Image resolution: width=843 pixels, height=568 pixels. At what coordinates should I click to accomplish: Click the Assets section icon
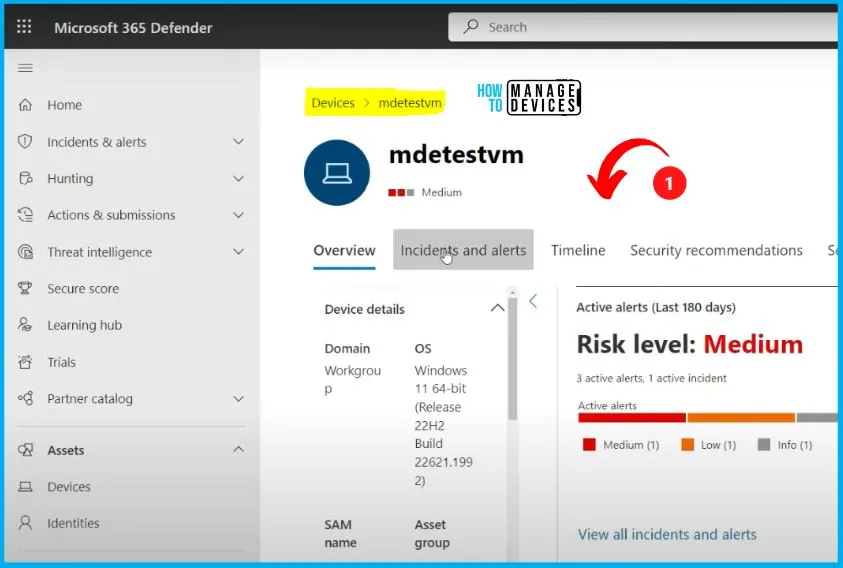pyautogui.click(x=25, y=450)
